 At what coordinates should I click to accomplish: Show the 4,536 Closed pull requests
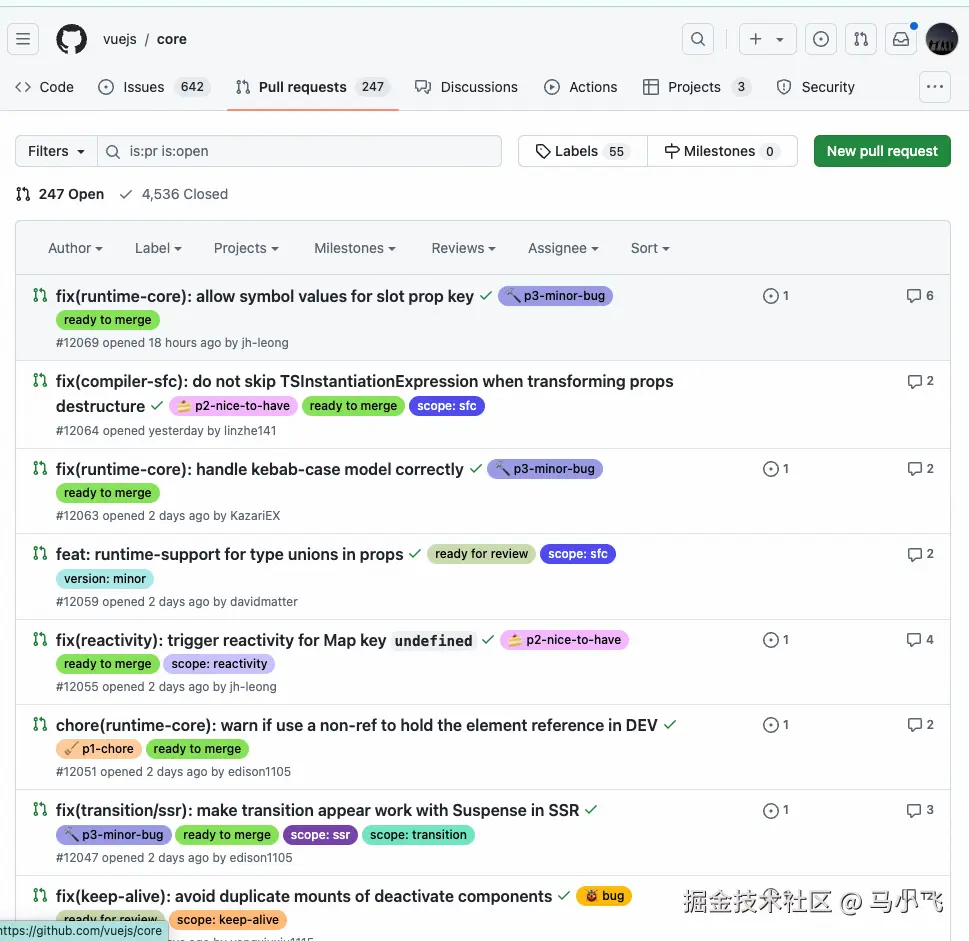(174, 194)
